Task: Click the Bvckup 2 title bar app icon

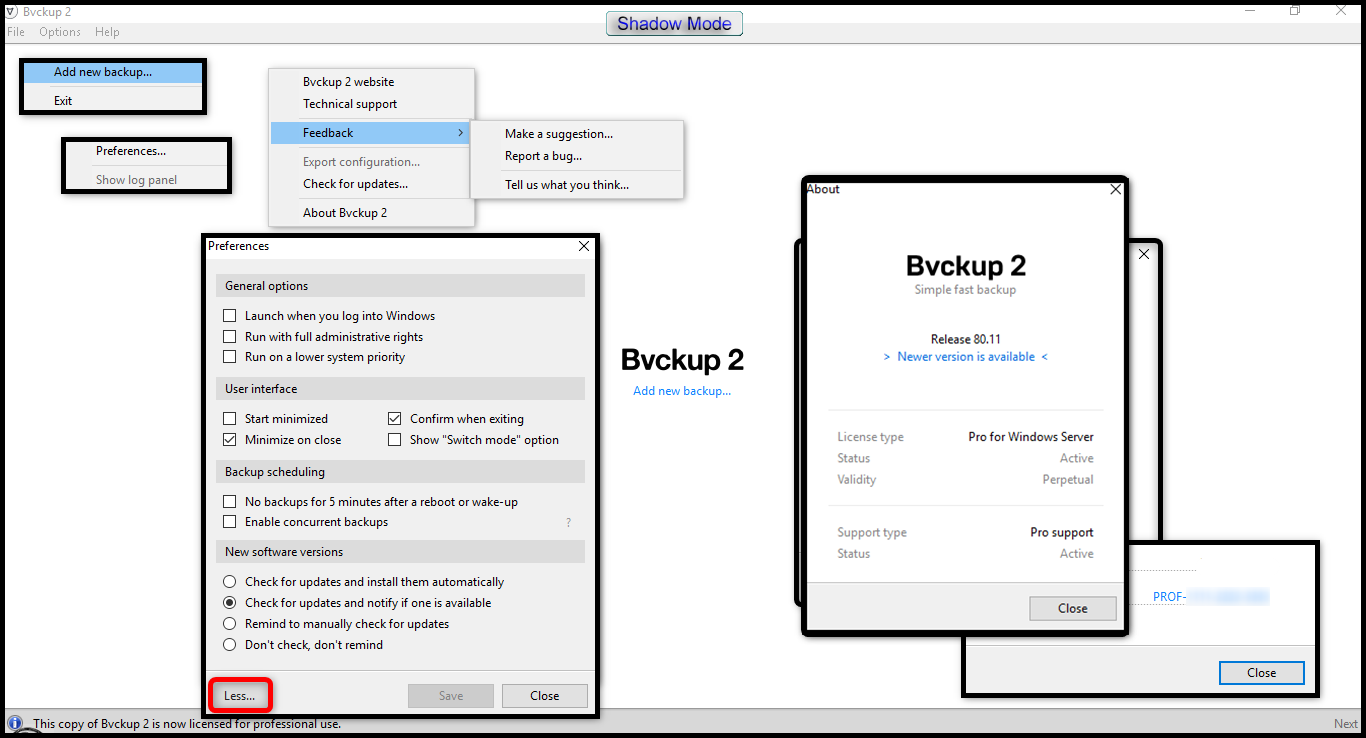Action: click(11, 11)
